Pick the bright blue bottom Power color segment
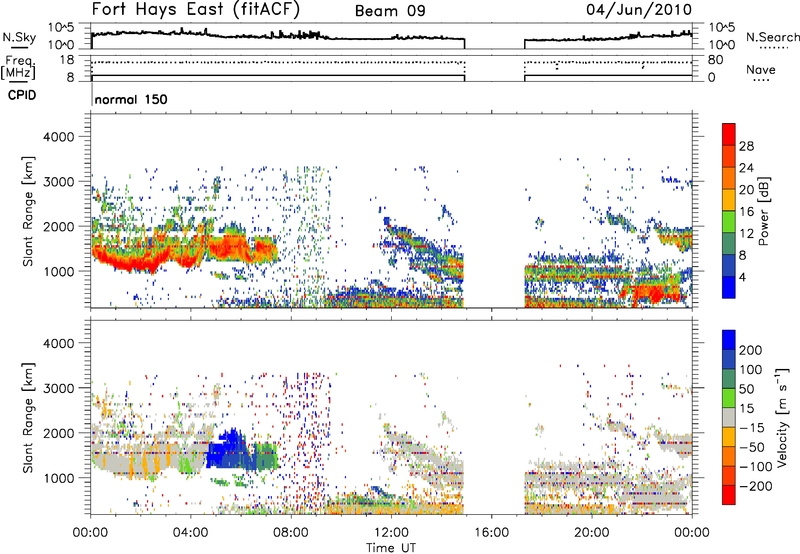Screen dimensions: 800x554 pyautogui.click(x=729, y=287)
